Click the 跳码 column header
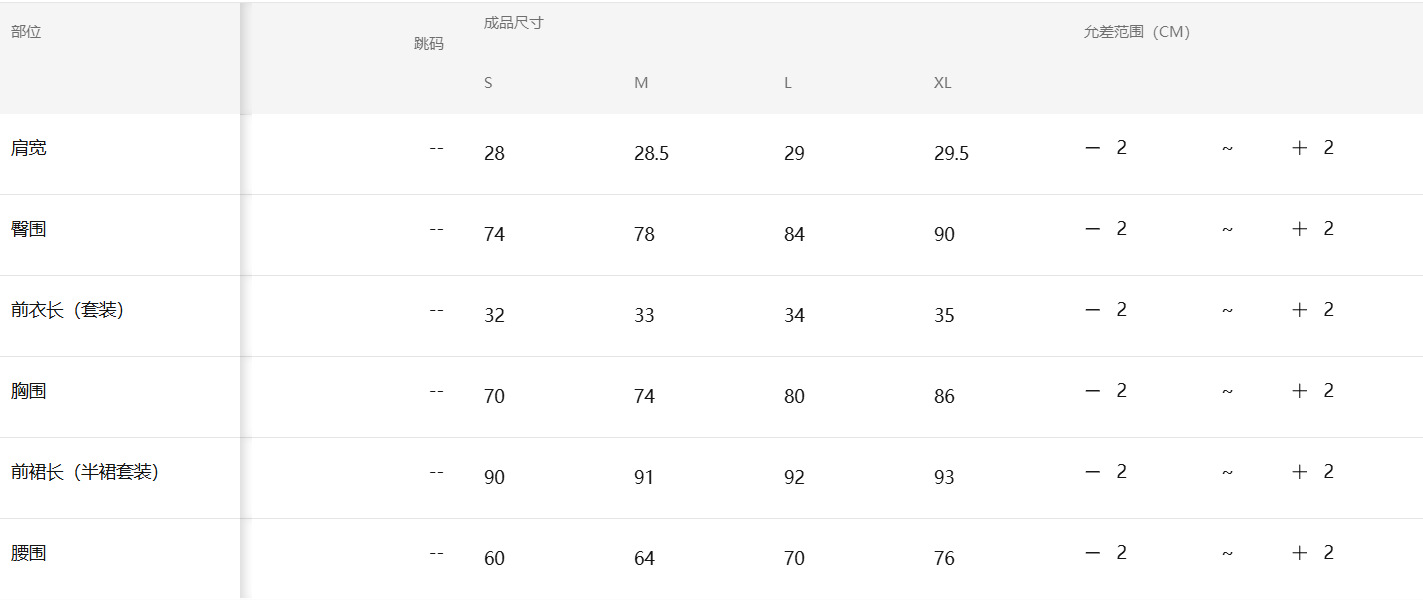Image resolution: width=1423 pixels, height=612 pixels. (428, 44)
